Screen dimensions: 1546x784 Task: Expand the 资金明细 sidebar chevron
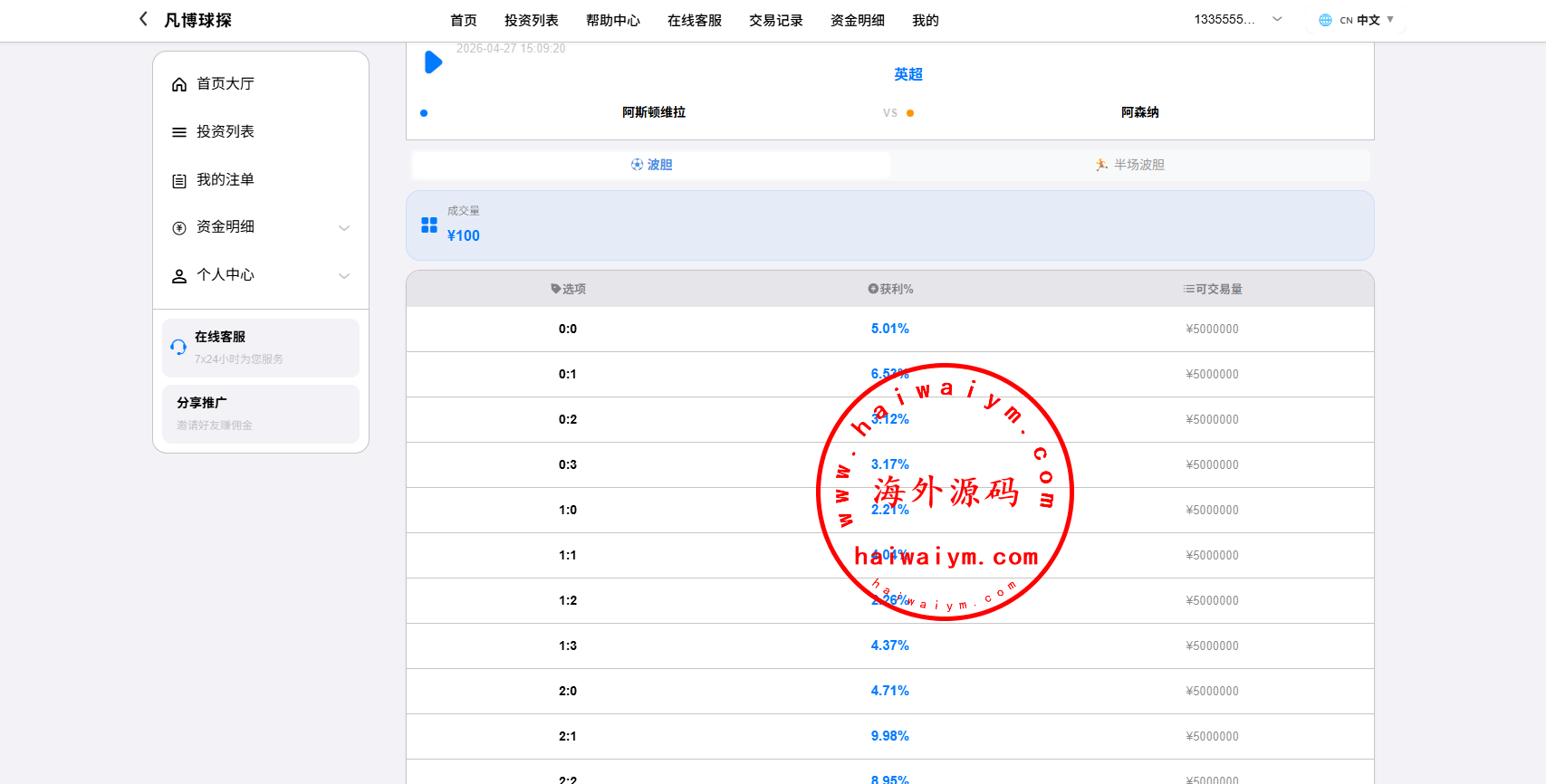pyautogui.click(x=344, y=228)
